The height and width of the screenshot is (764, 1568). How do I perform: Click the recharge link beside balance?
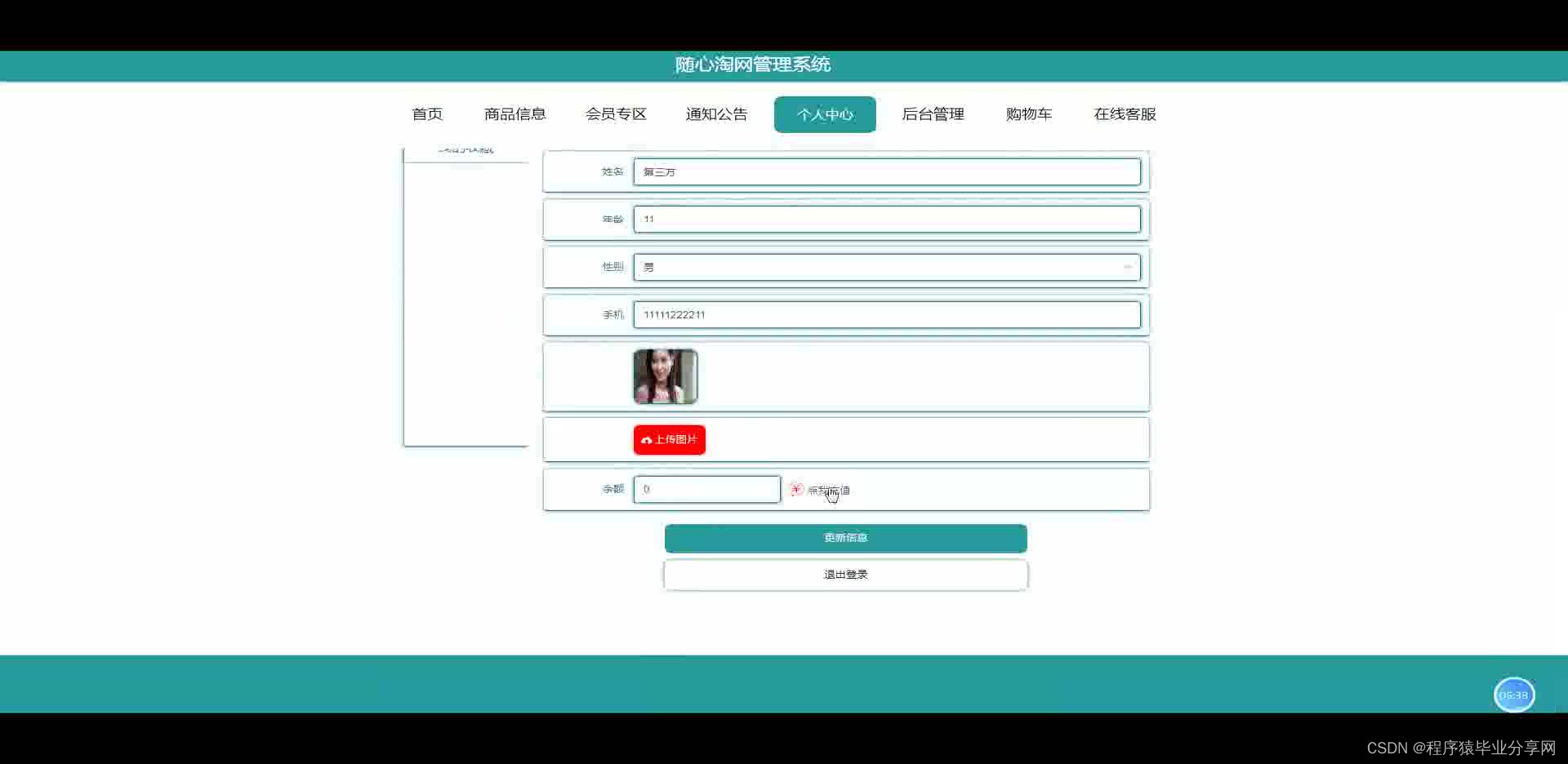[x=820, y=491]
